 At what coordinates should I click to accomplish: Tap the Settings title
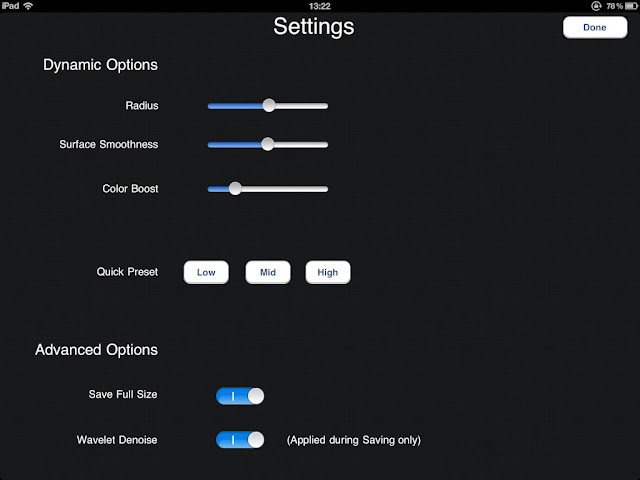pyautogui.click(x=314, y=27)
